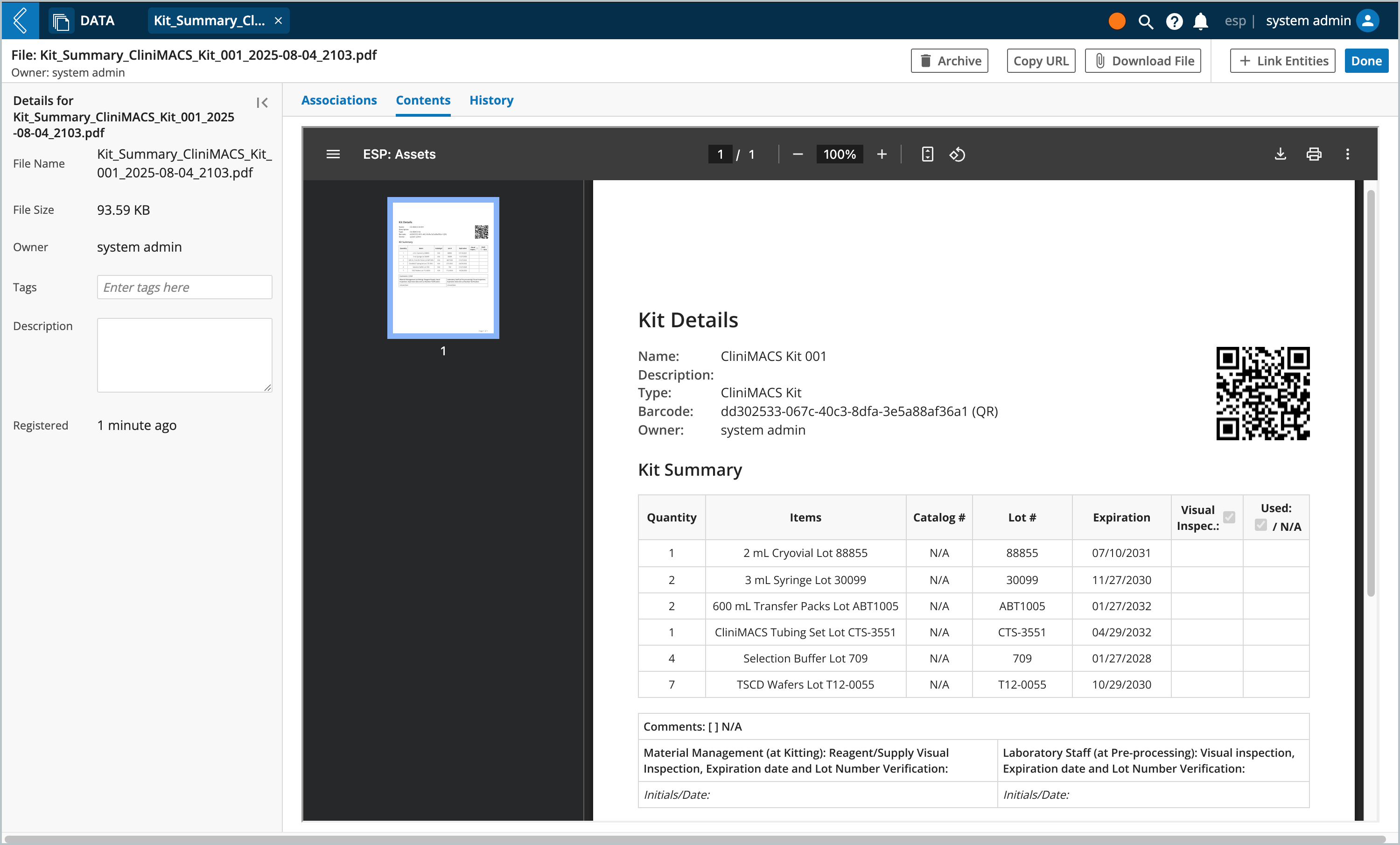The image size is (1400, 845).
Task: Switch to the Associations tab
Action: click(x=339, y=100)
